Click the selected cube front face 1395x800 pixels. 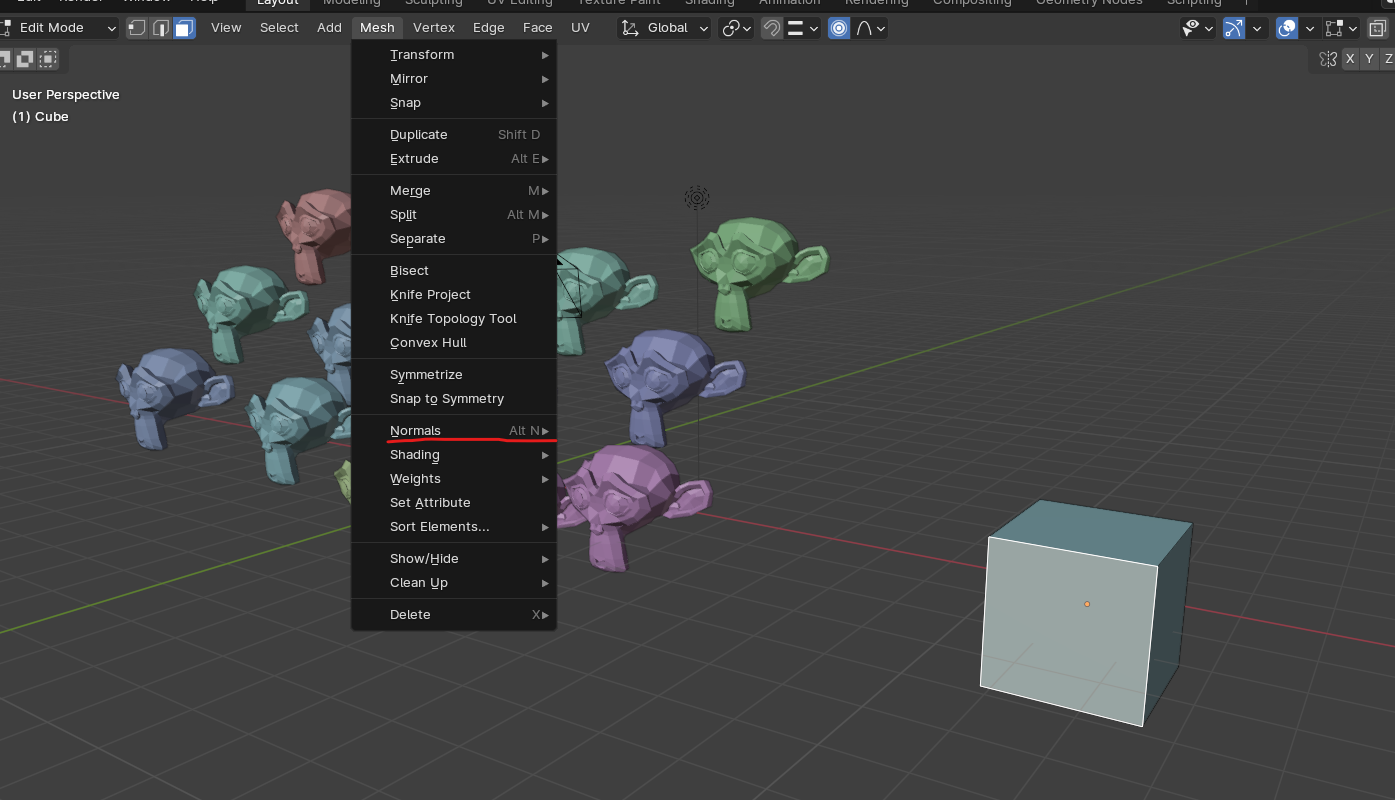coord(1068,630)
